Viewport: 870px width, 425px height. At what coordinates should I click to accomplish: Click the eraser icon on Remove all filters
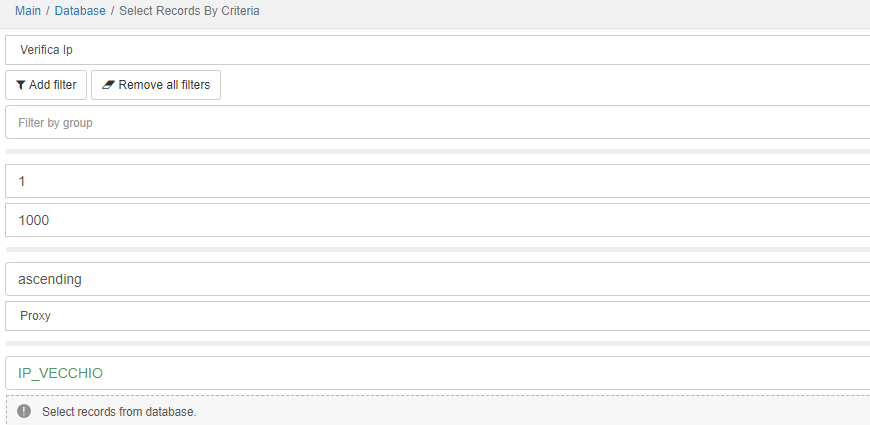coord(108,85)
